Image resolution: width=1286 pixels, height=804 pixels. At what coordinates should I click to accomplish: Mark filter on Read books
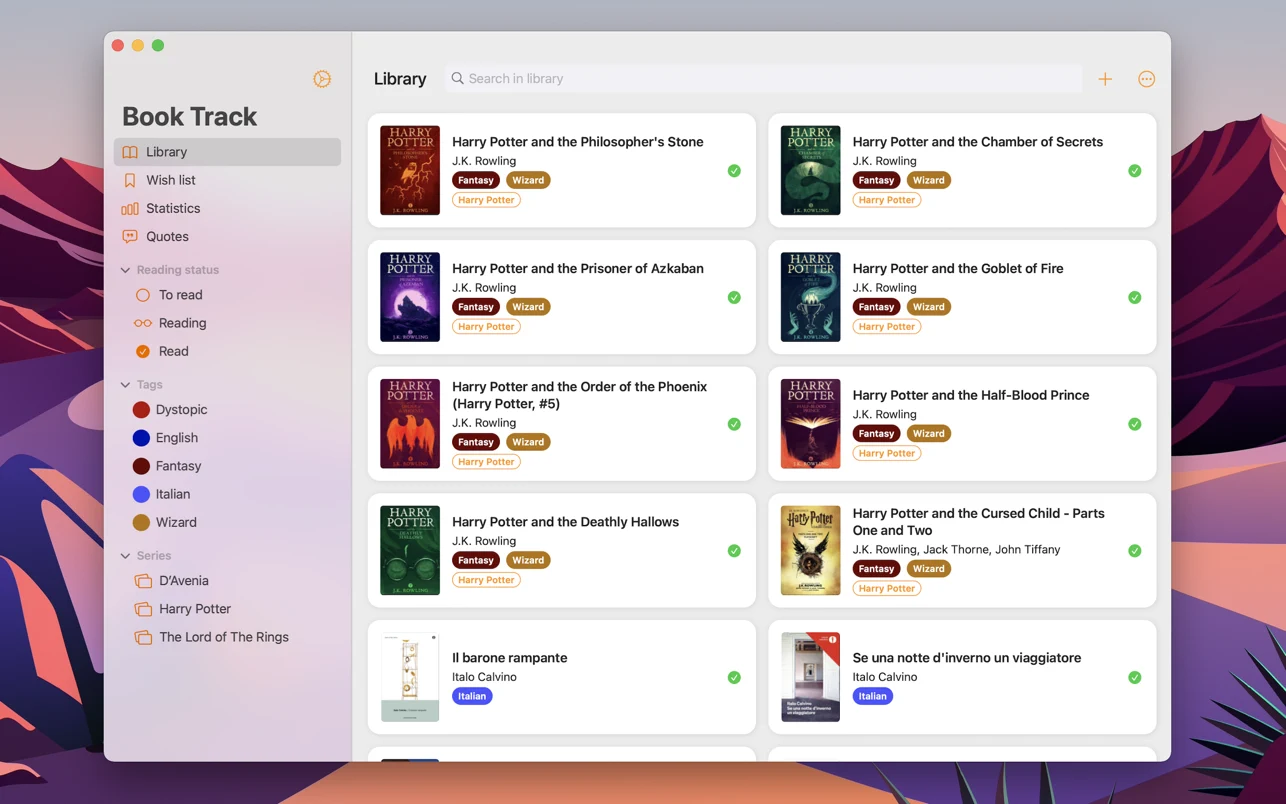141,351
